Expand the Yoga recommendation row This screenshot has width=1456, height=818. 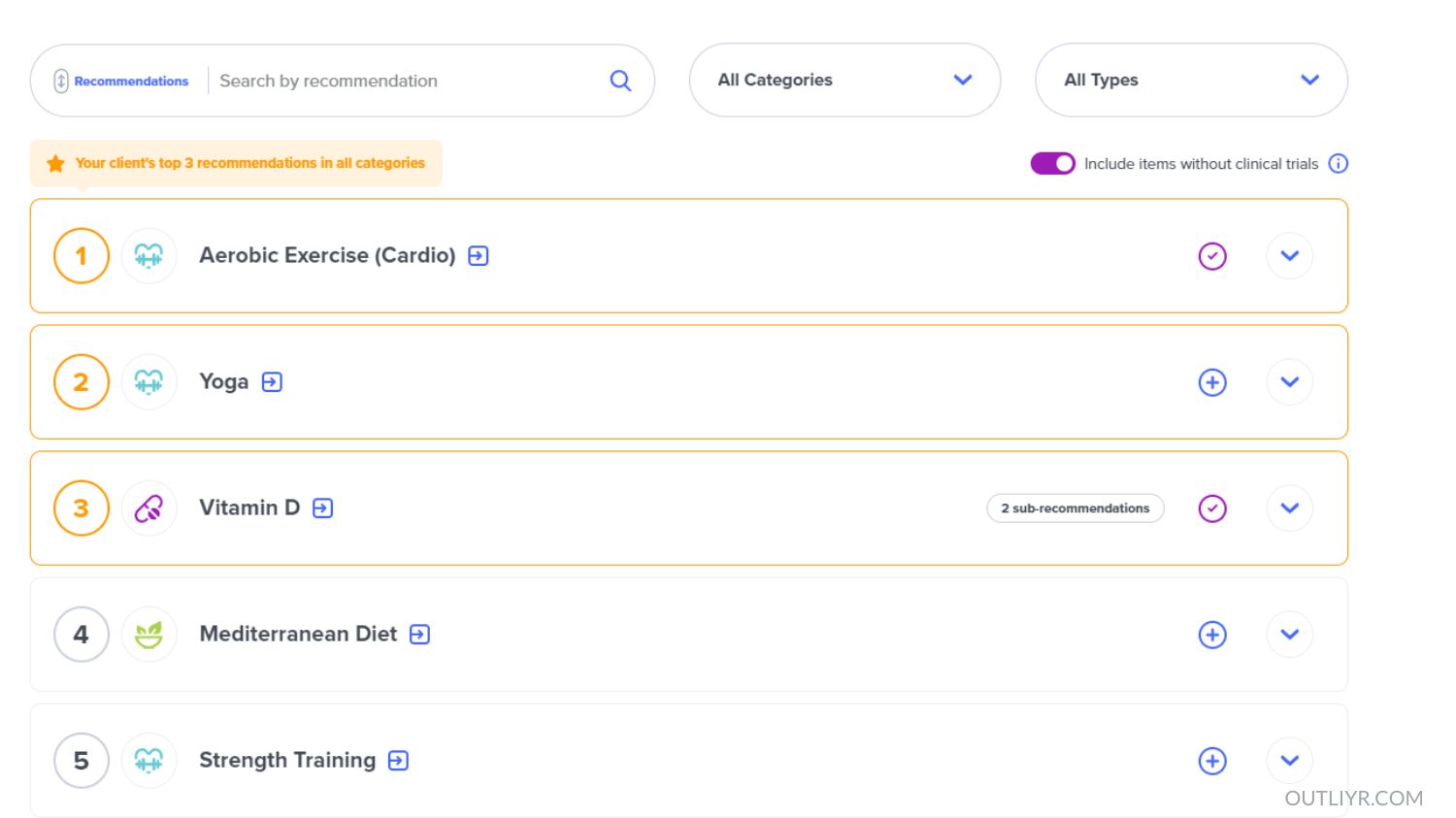1289,381
